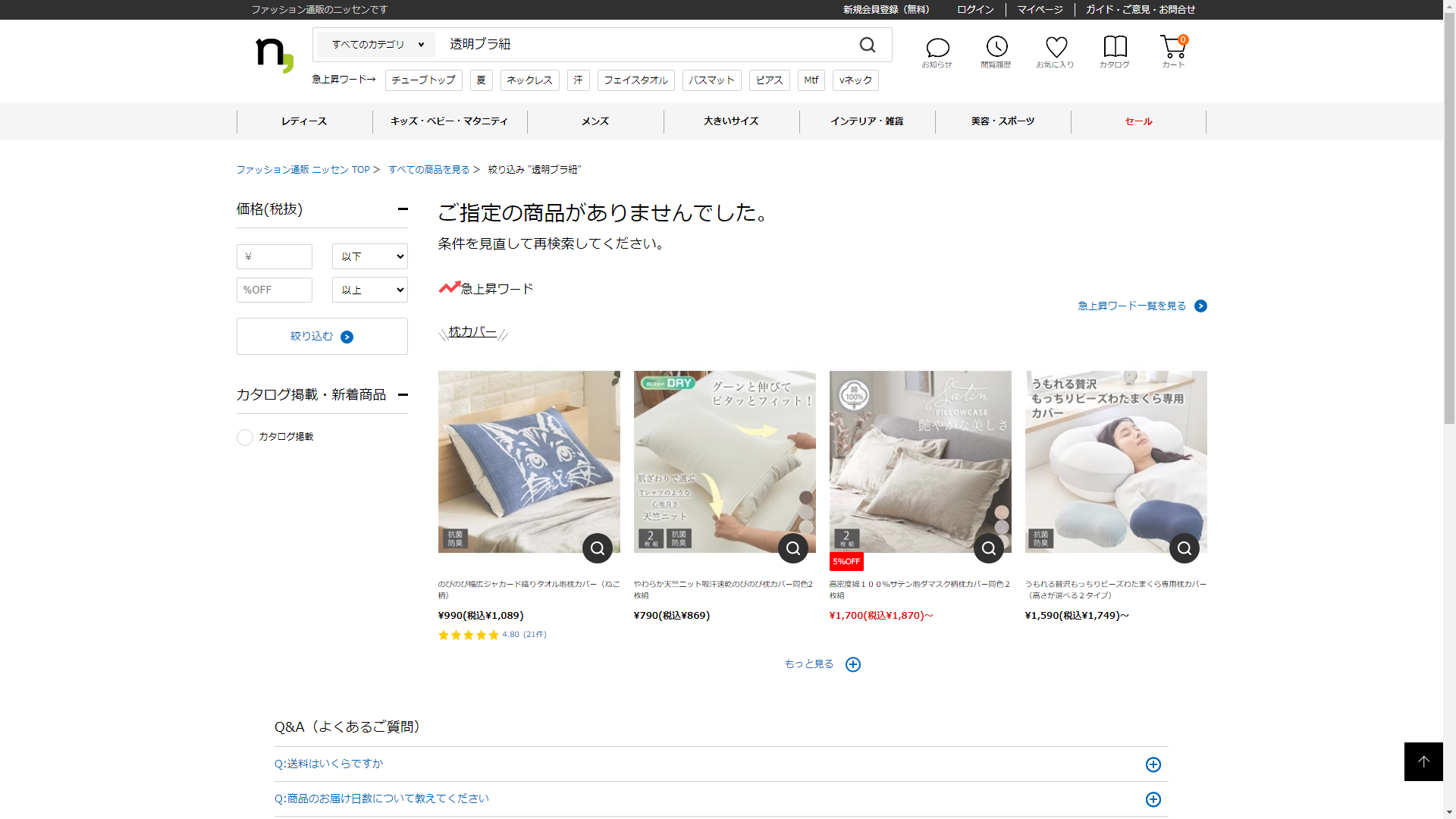Click the search magnifier icon
The height and width of the screenshot is (819, 1456).
(x=868, y=45)
